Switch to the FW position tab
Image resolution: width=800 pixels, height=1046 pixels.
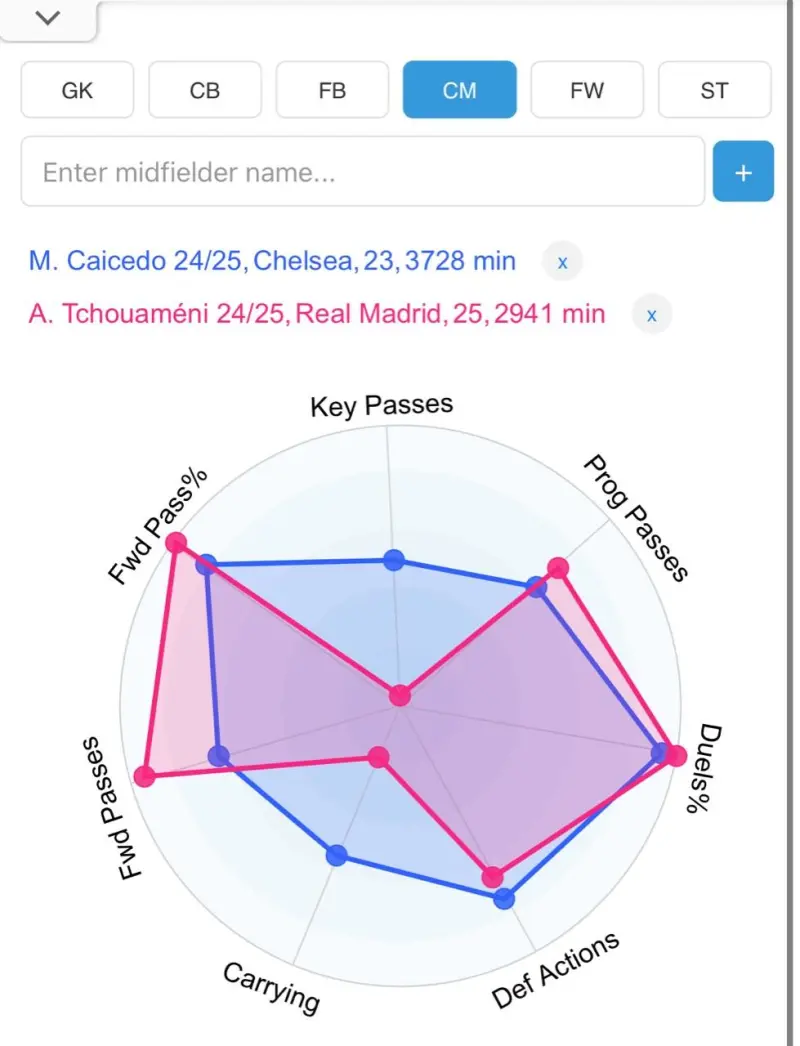pyautogui.click(x=587, y=90)
